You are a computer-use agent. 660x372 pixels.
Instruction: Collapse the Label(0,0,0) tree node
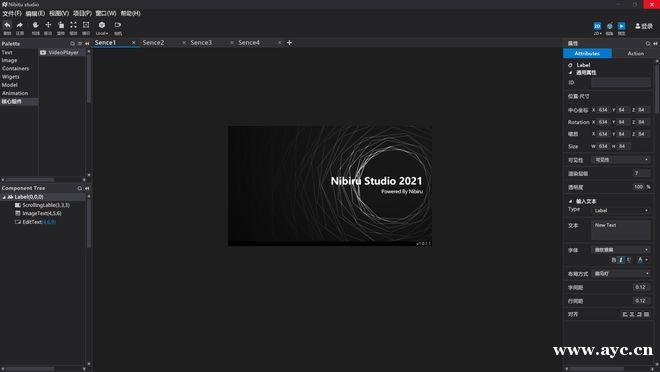pos(4,197)
